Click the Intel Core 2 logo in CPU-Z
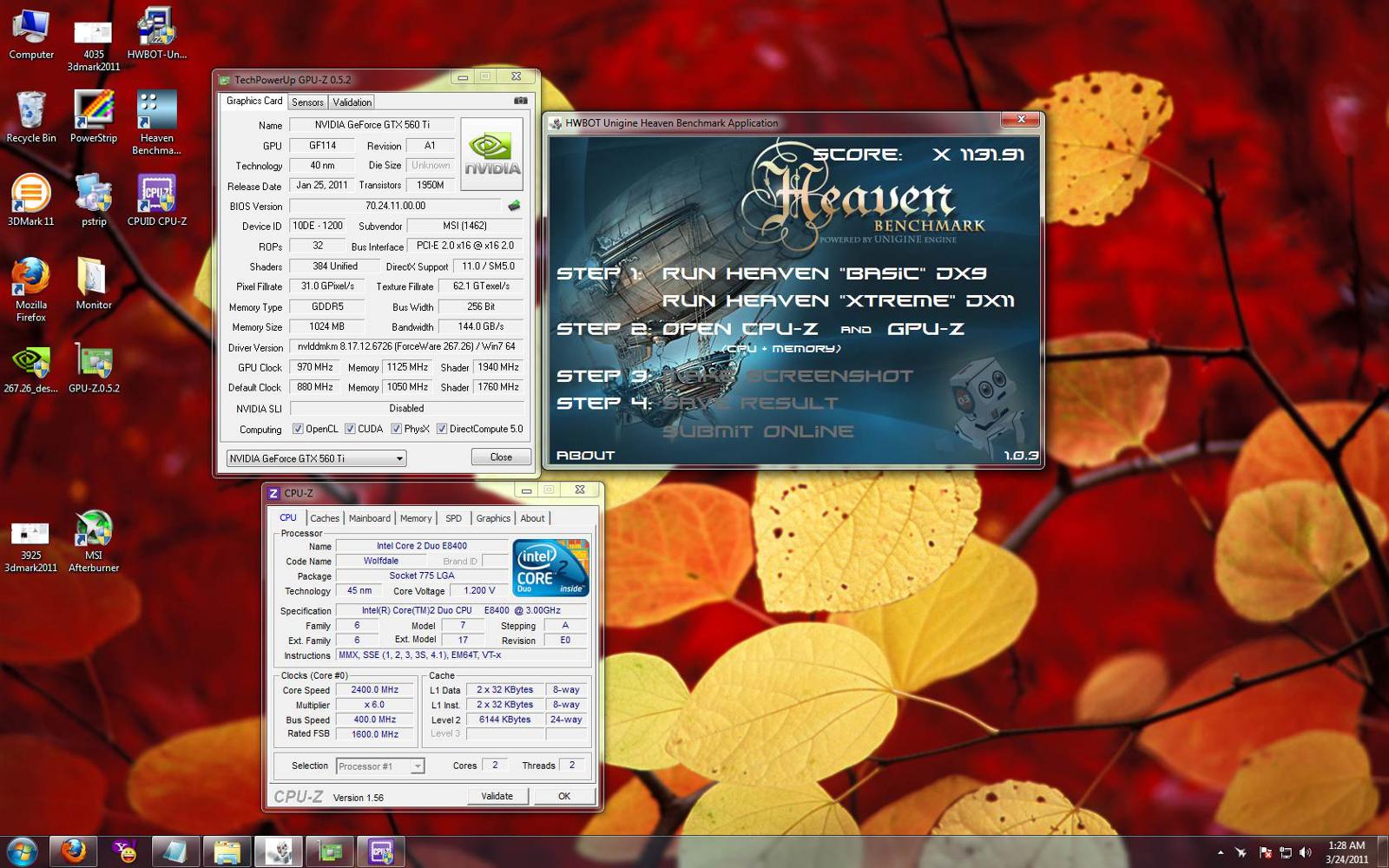 pyautogui.click(x=550, y=567)
